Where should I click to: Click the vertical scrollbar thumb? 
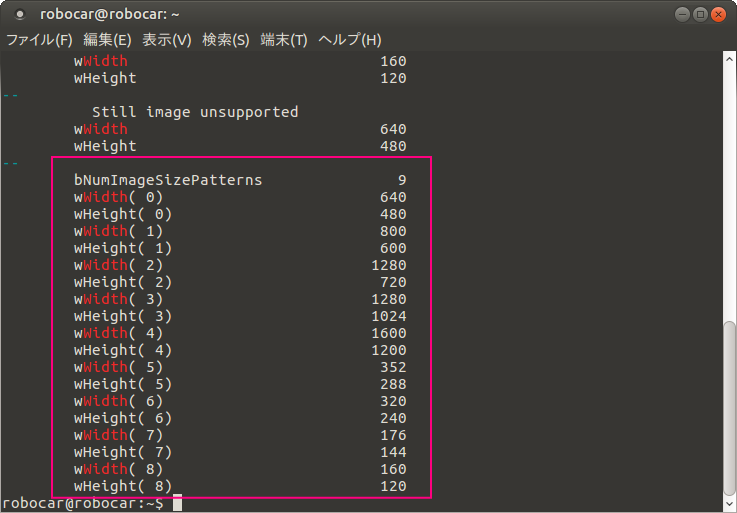click(x=729, y=408)
